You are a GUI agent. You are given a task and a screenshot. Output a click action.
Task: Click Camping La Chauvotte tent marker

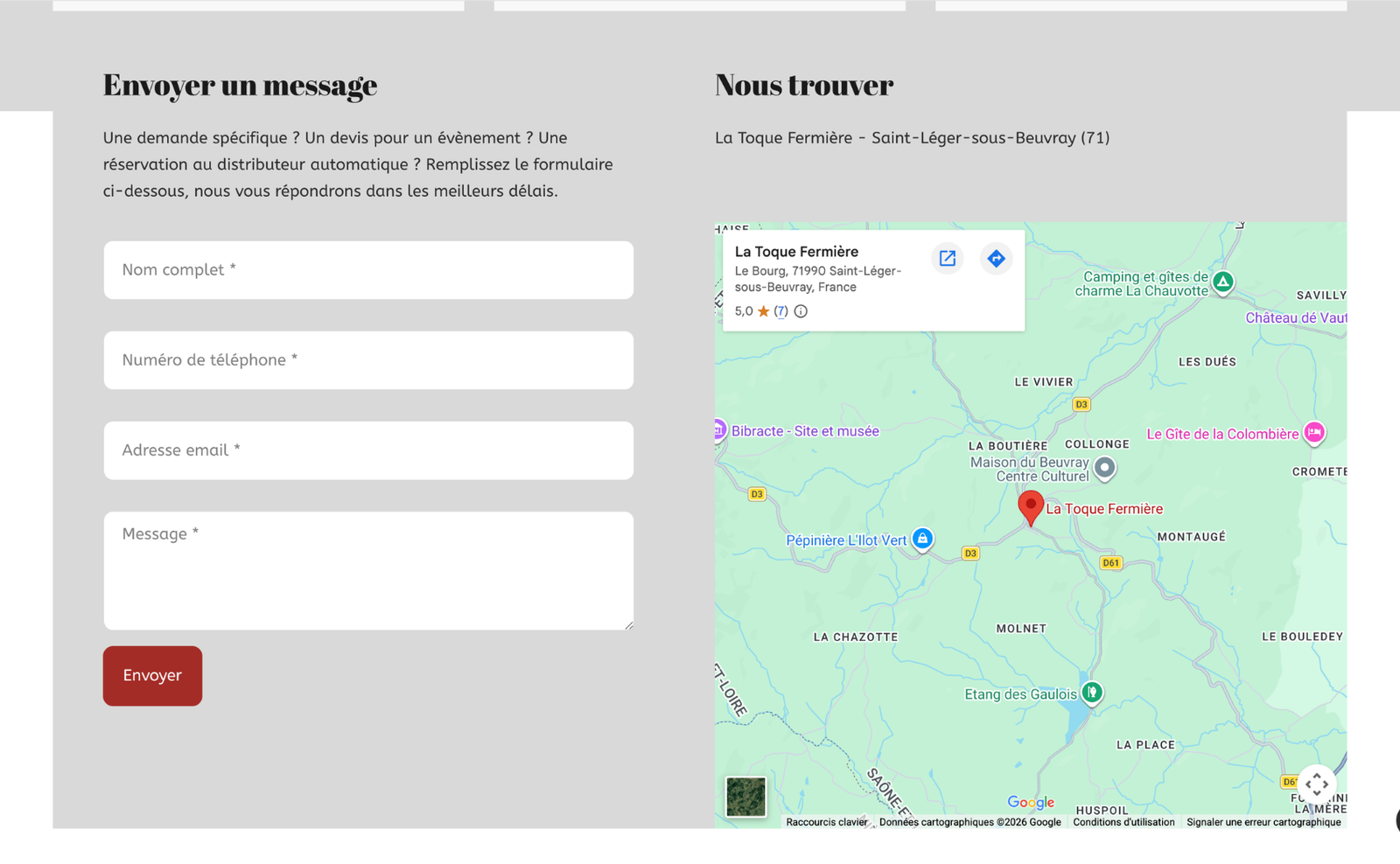coord(1222,282)
